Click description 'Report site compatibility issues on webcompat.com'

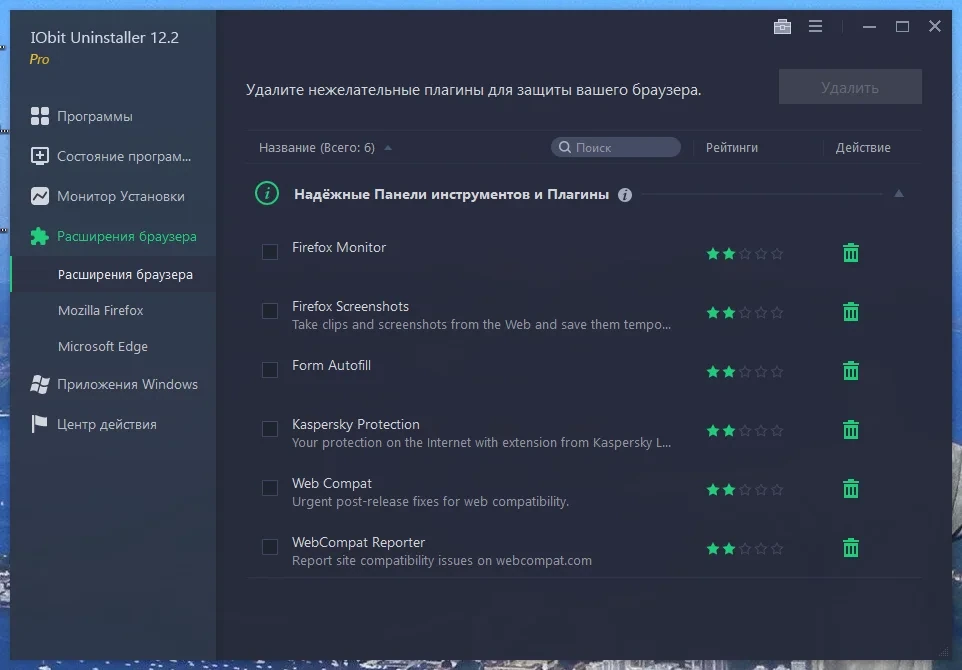[442, 561]
